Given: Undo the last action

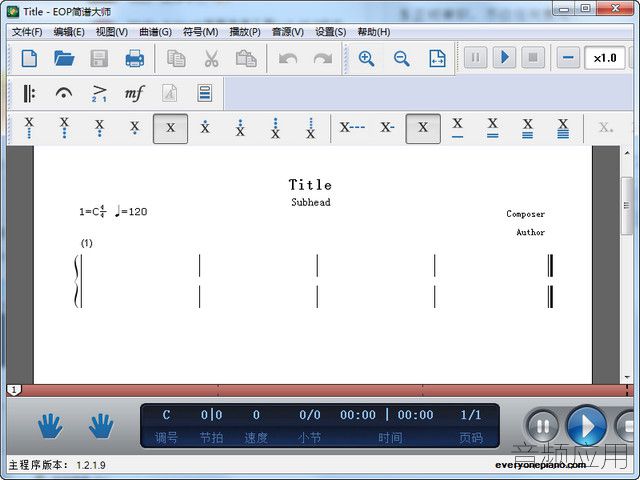Looking at the screenshot, I should [288, 58].
